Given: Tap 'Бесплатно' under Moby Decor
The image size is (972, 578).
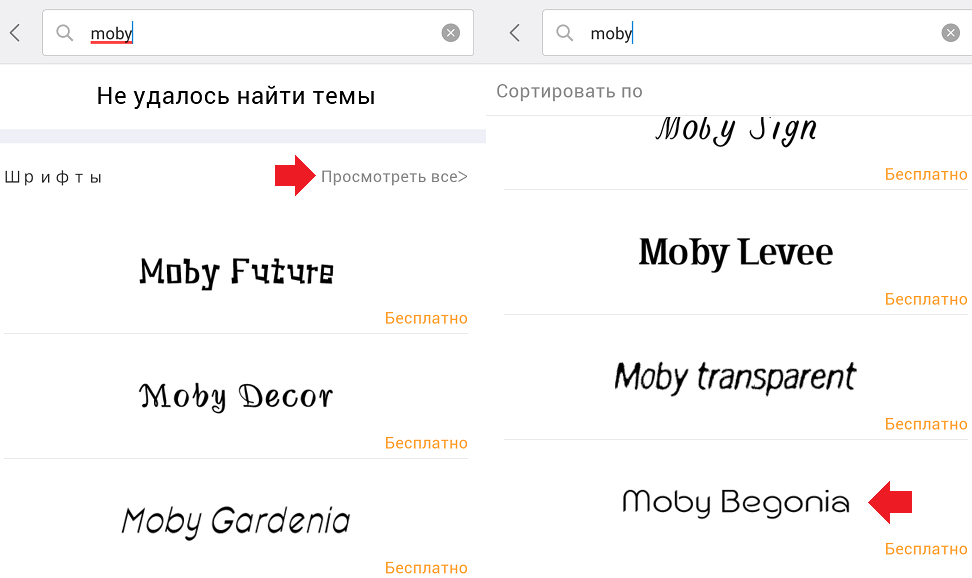Looking at the screenshot, I should point(426,443).
